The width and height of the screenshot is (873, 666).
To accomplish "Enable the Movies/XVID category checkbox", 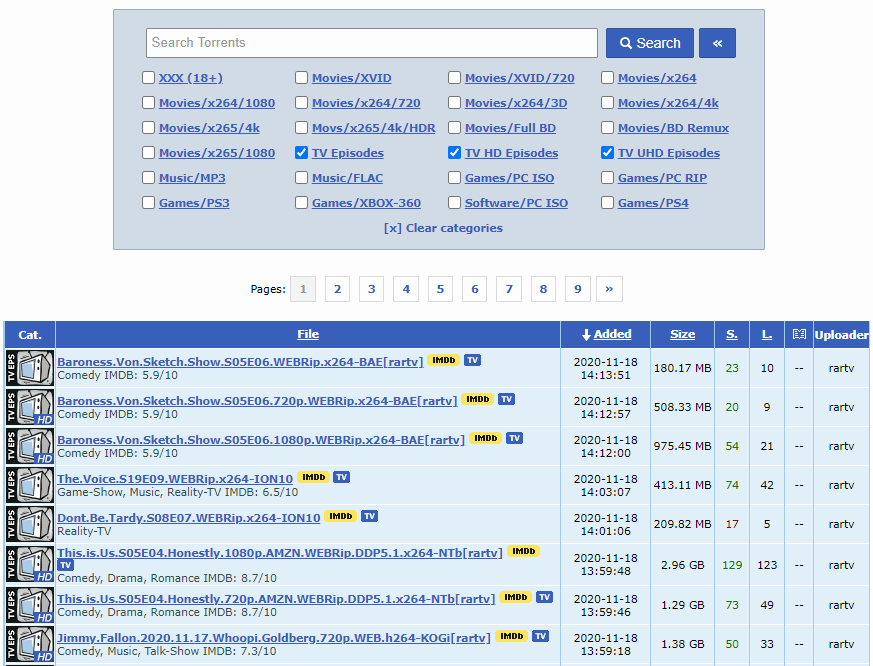I will [x=301, y=77].
